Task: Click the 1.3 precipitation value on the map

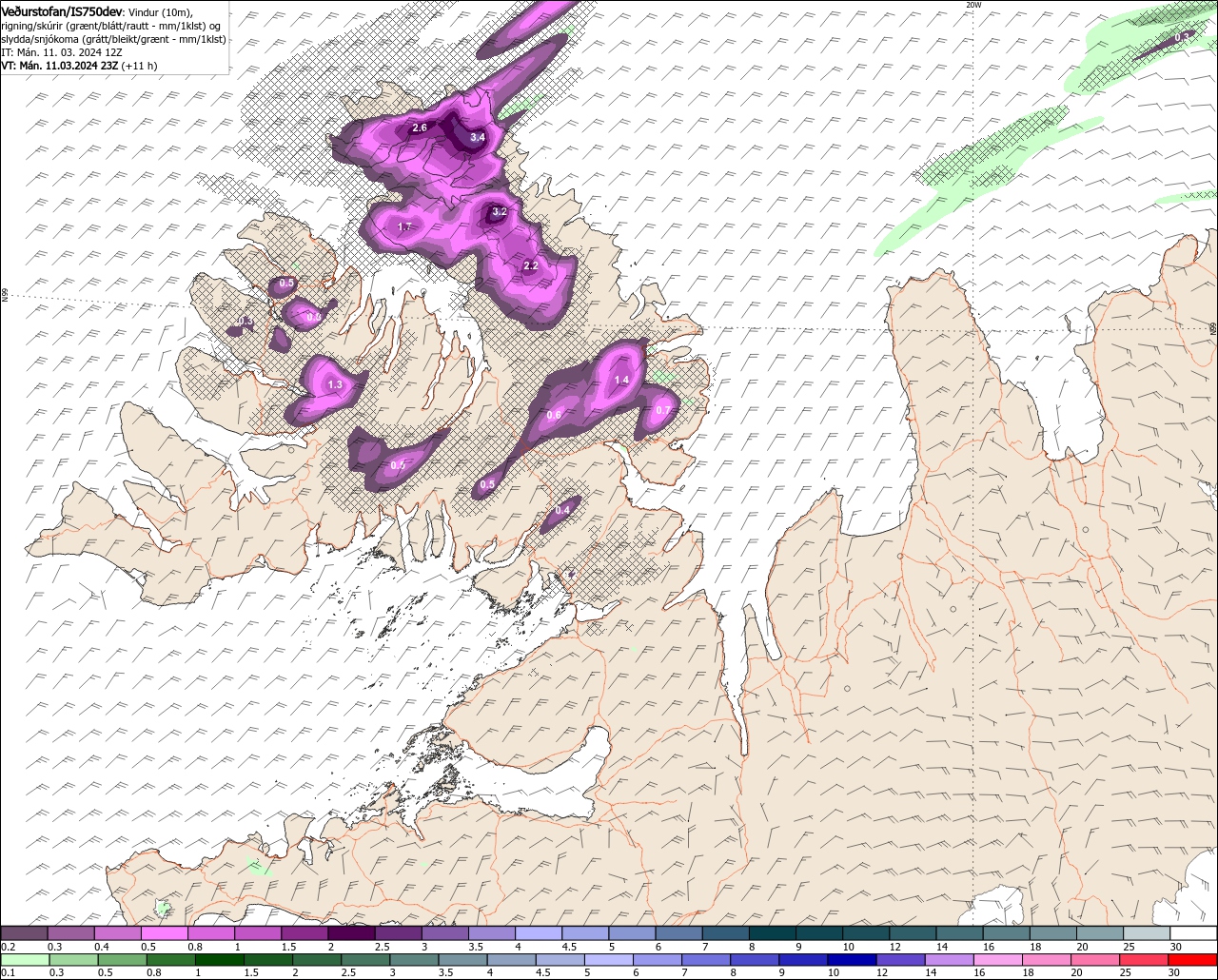Action: point(335,385)
